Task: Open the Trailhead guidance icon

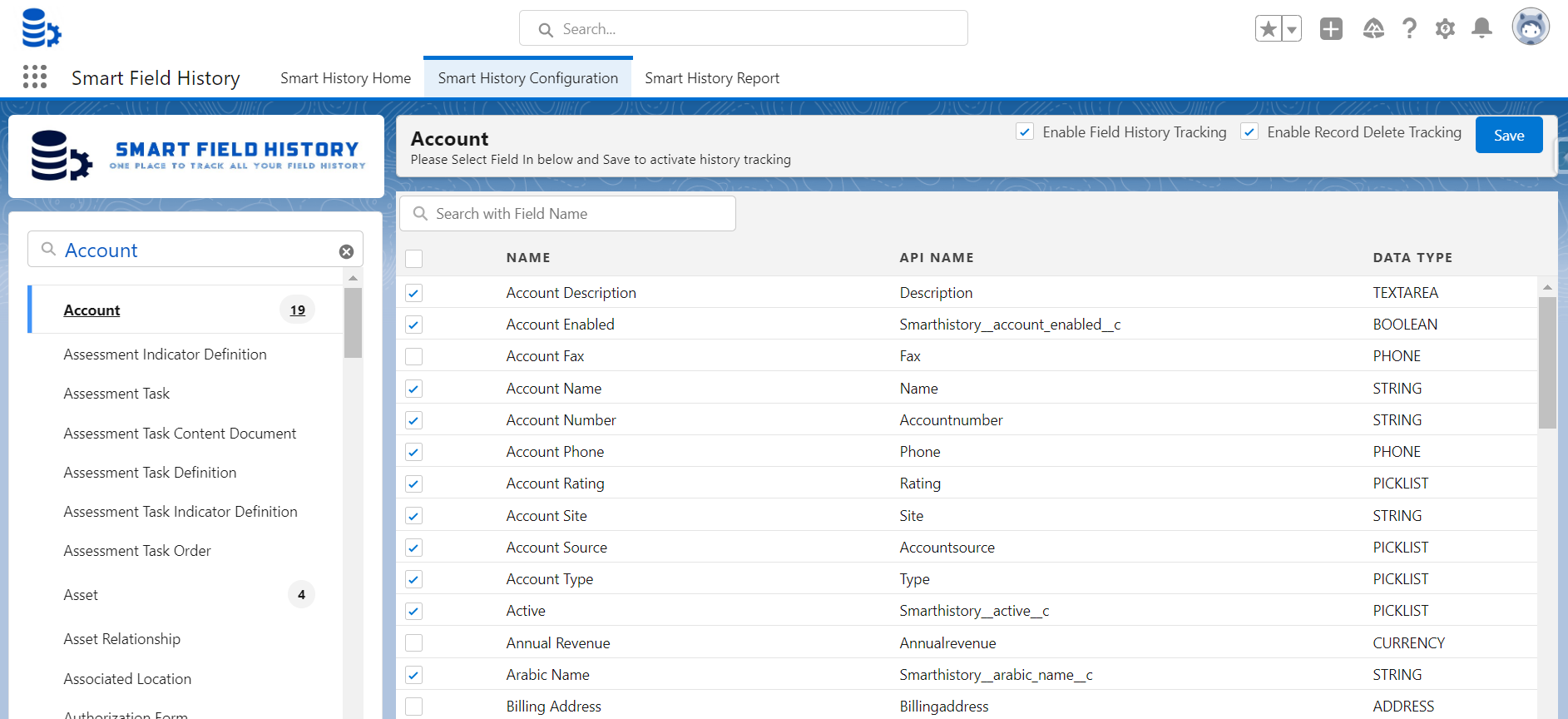Action: [1373, 29]
